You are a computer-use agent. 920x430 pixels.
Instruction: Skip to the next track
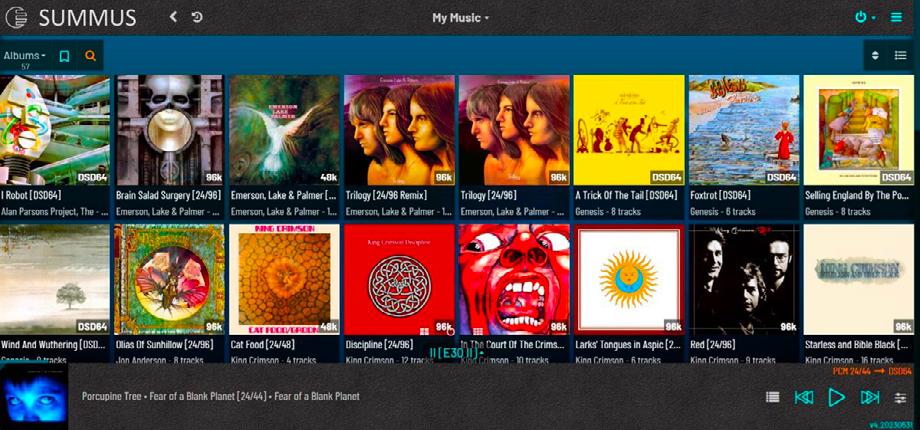(x=870, y=397)
